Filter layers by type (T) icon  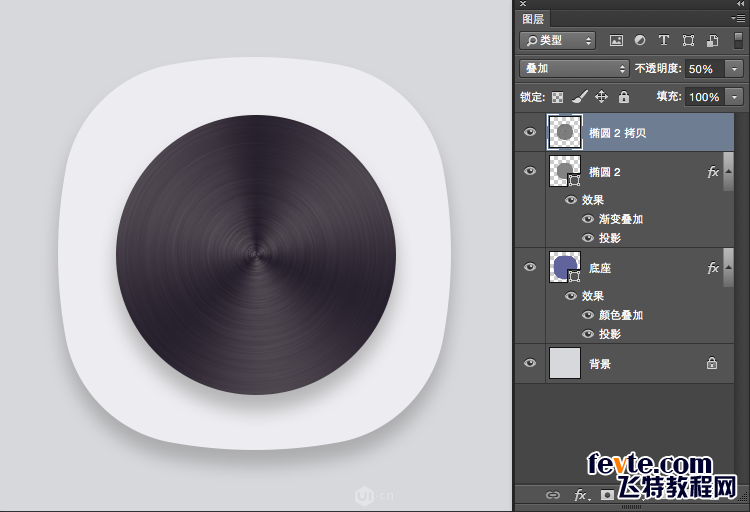tap(664, 41)
